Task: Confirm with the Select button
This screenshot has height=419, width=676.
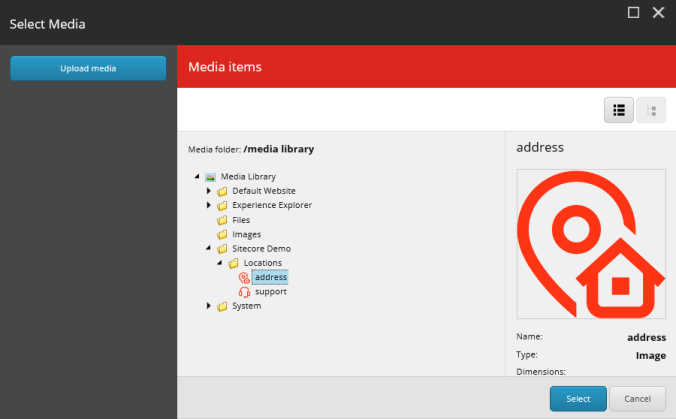Action: [578, 398]
